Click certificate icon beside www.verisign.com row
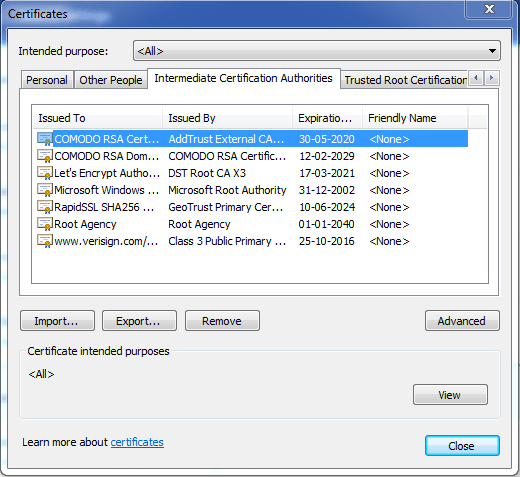Image resolution: width=520 pixels, height=477 pixels. tap(45, 241)
